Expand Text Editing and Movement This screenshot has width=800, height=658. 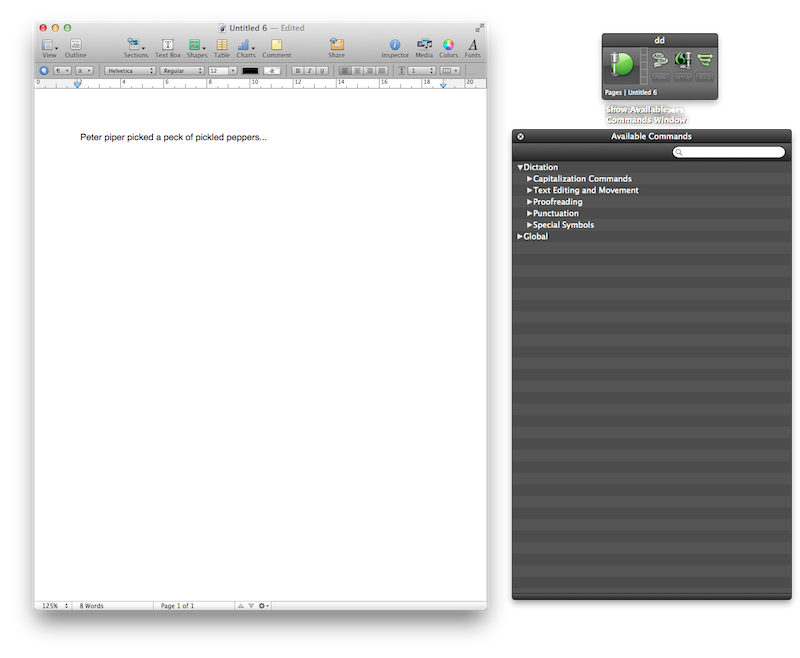530,190
